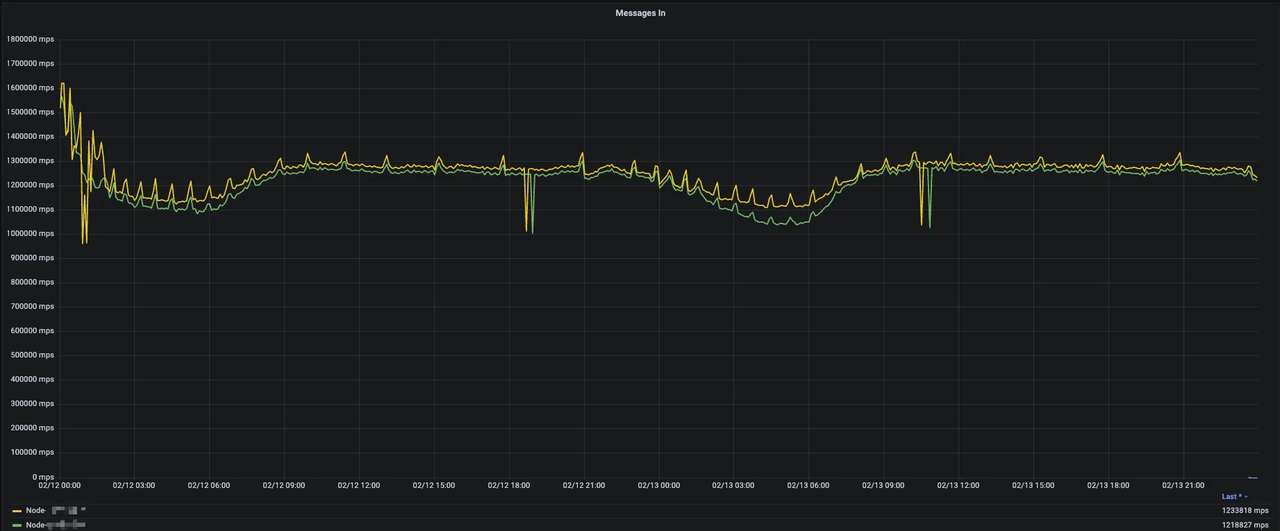This screenshot has width=1280, height=531.
Task: Click the 02/13 00:00 time axis label
Action: point(659,485)
